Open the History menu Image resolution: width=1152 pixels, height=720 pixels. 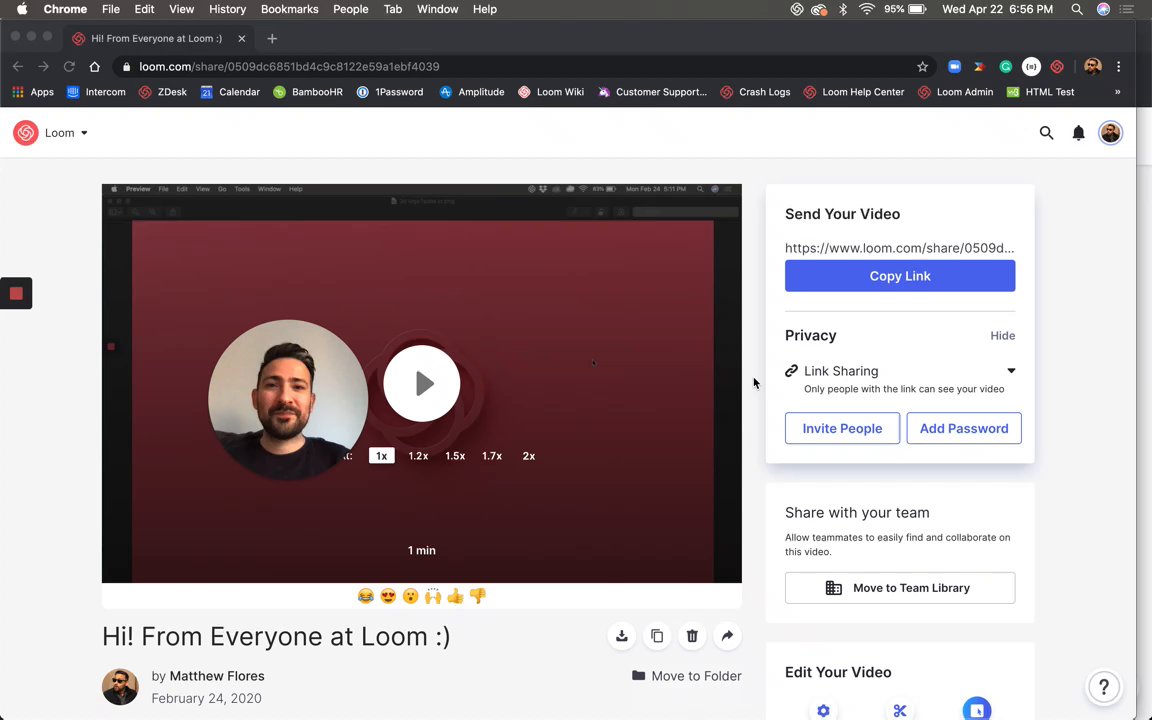point(227,10)
